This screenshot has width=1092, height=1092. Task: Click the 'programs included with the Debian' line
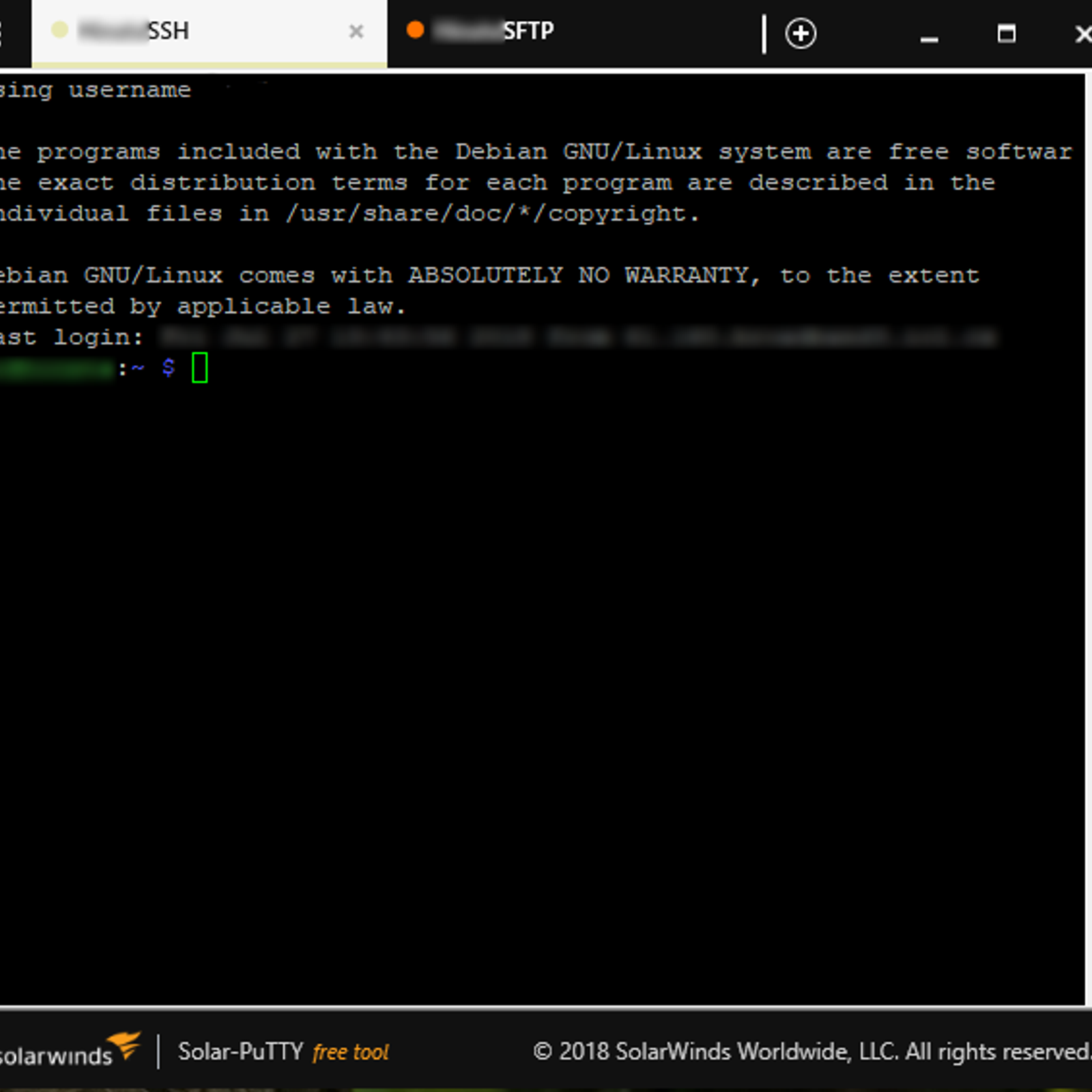pyautogui.click(x=536, y=152)
